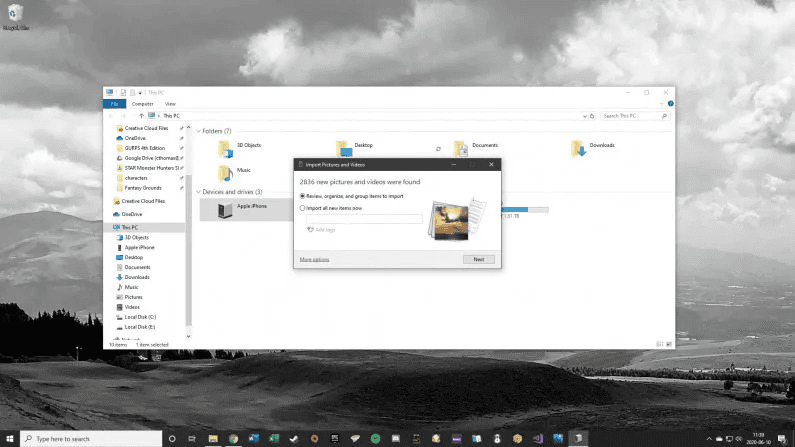Open the 3D Objects folder icon
This screenshot has width=795, height=447.
(x=225, y=148)
